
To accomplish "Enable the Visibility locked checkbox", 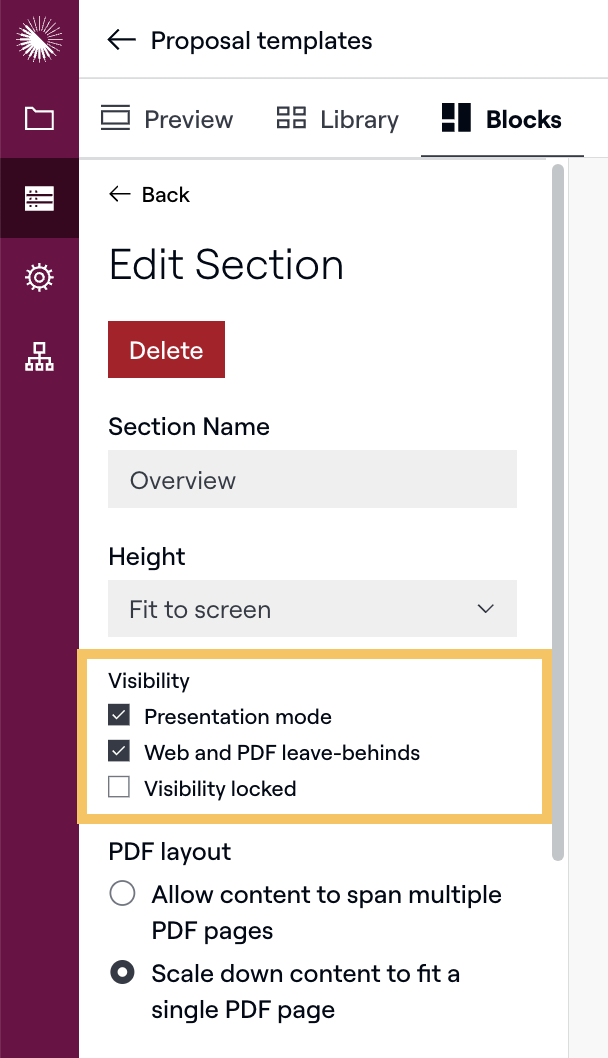I will coord(119,788).
